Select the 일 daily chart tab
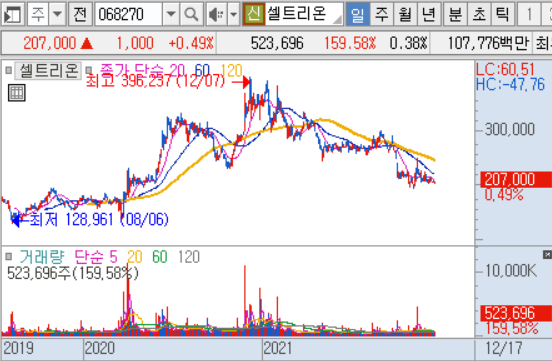The width and height of the screenshot is (552, 361). click(358, 14)
